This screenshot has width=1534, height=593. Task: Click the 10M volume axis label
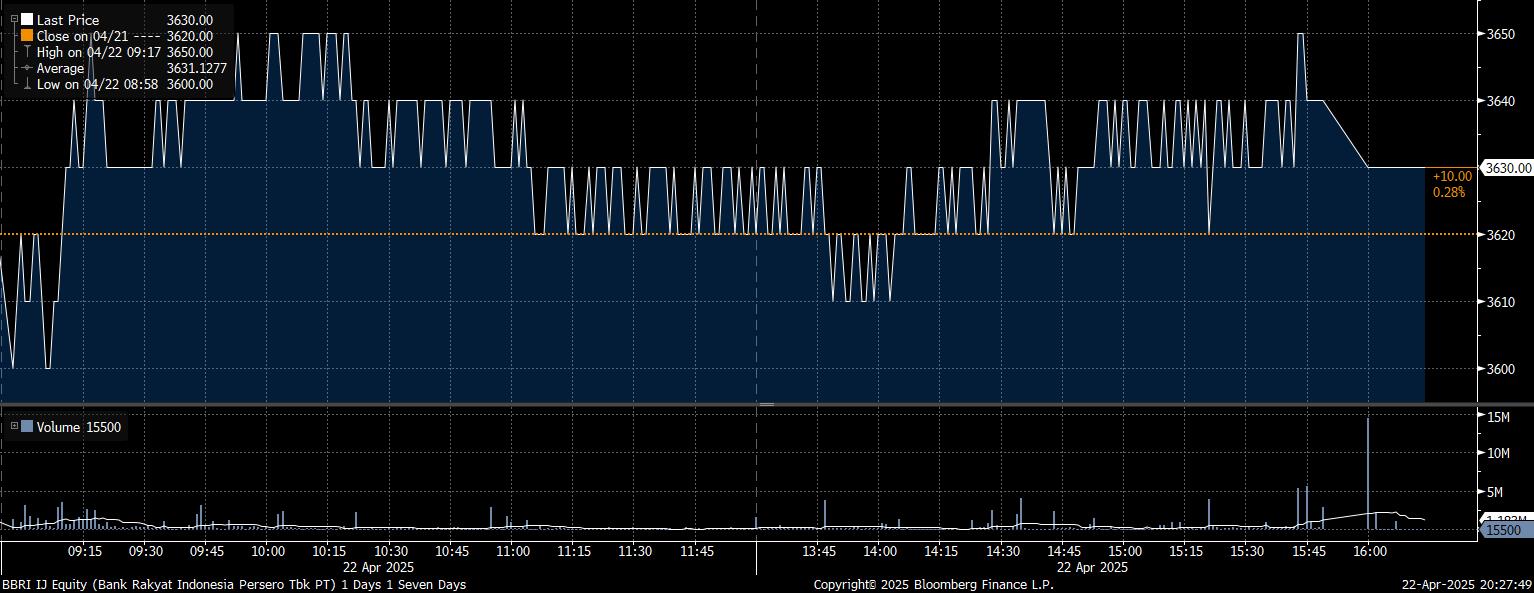tap(1499, 453)
